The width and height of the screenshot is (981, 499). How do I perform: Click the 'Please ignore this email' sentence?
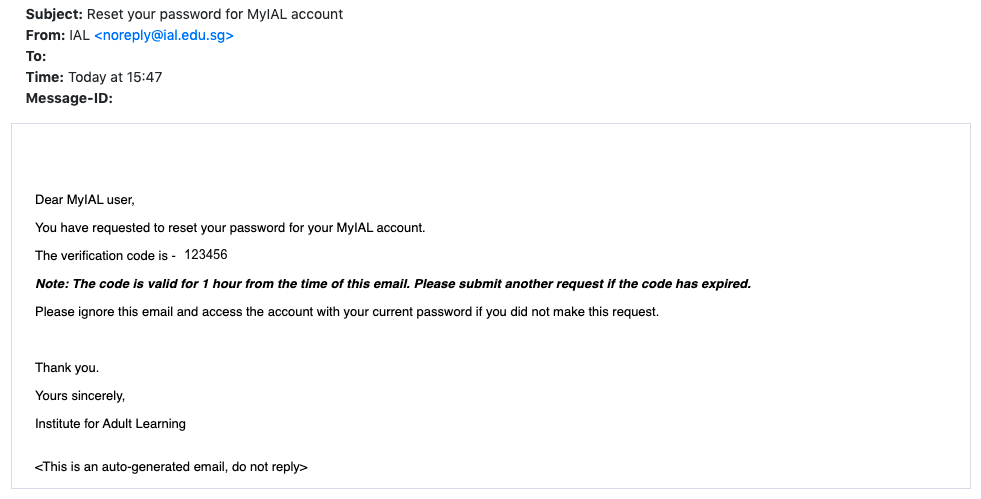[x=347, y=311]
